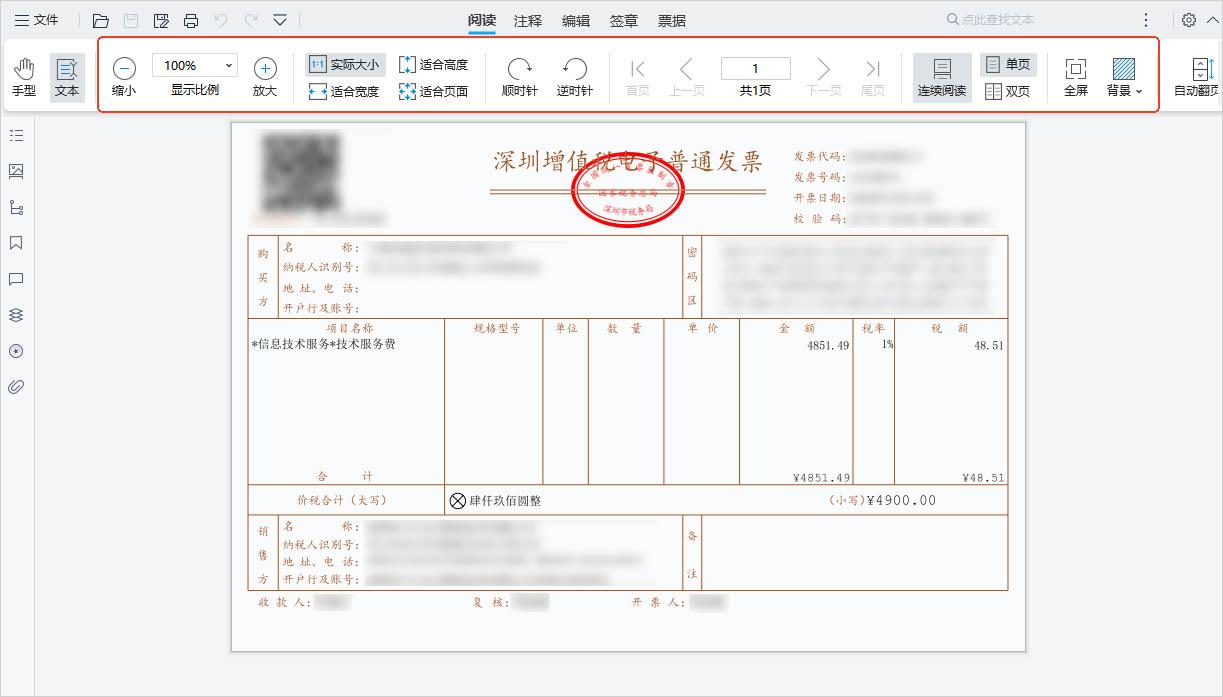Rotate the page clockwise (顺时针)

pos(519,74)
